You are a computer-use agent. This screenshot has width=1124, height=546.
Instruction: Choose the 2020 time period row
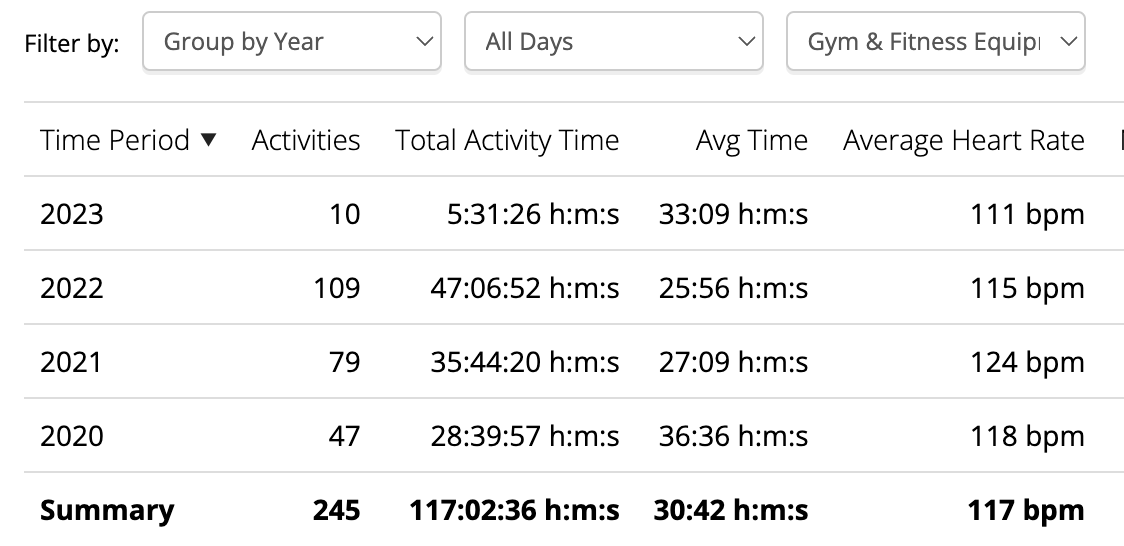pos(72,436)
